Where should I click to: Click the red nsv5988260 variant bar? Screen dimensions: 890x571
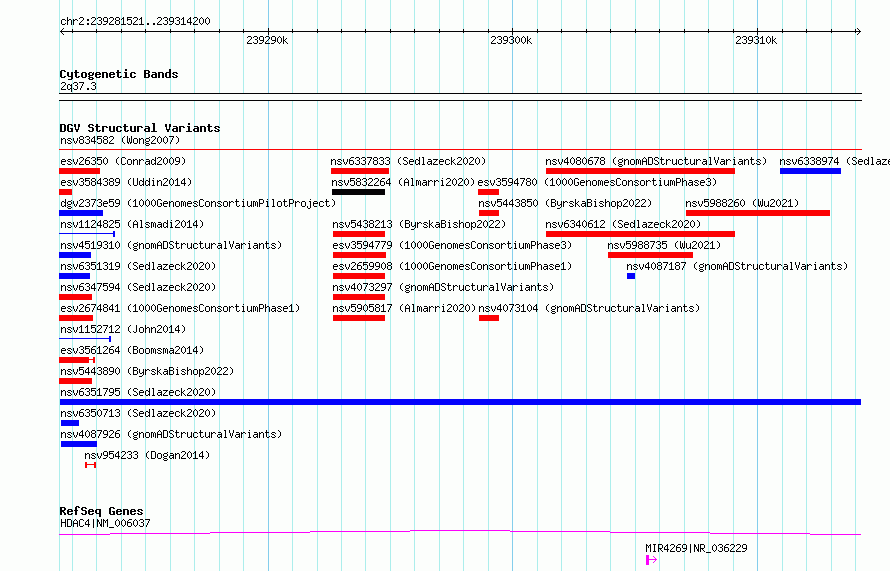(x=758, y=213)
